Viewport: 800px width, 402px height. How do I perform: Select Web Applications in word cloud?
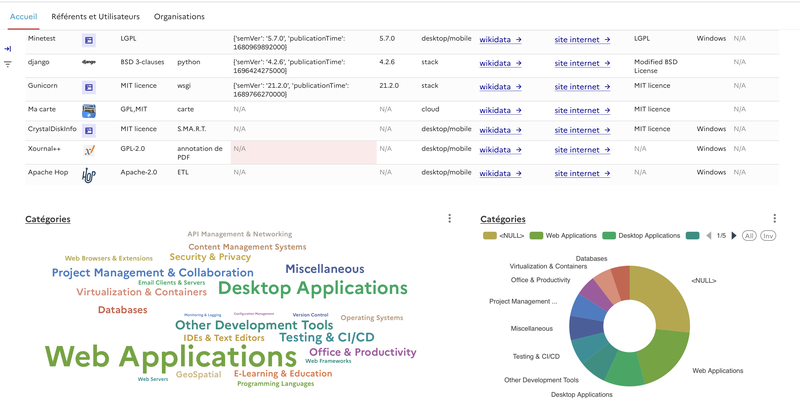170,356
